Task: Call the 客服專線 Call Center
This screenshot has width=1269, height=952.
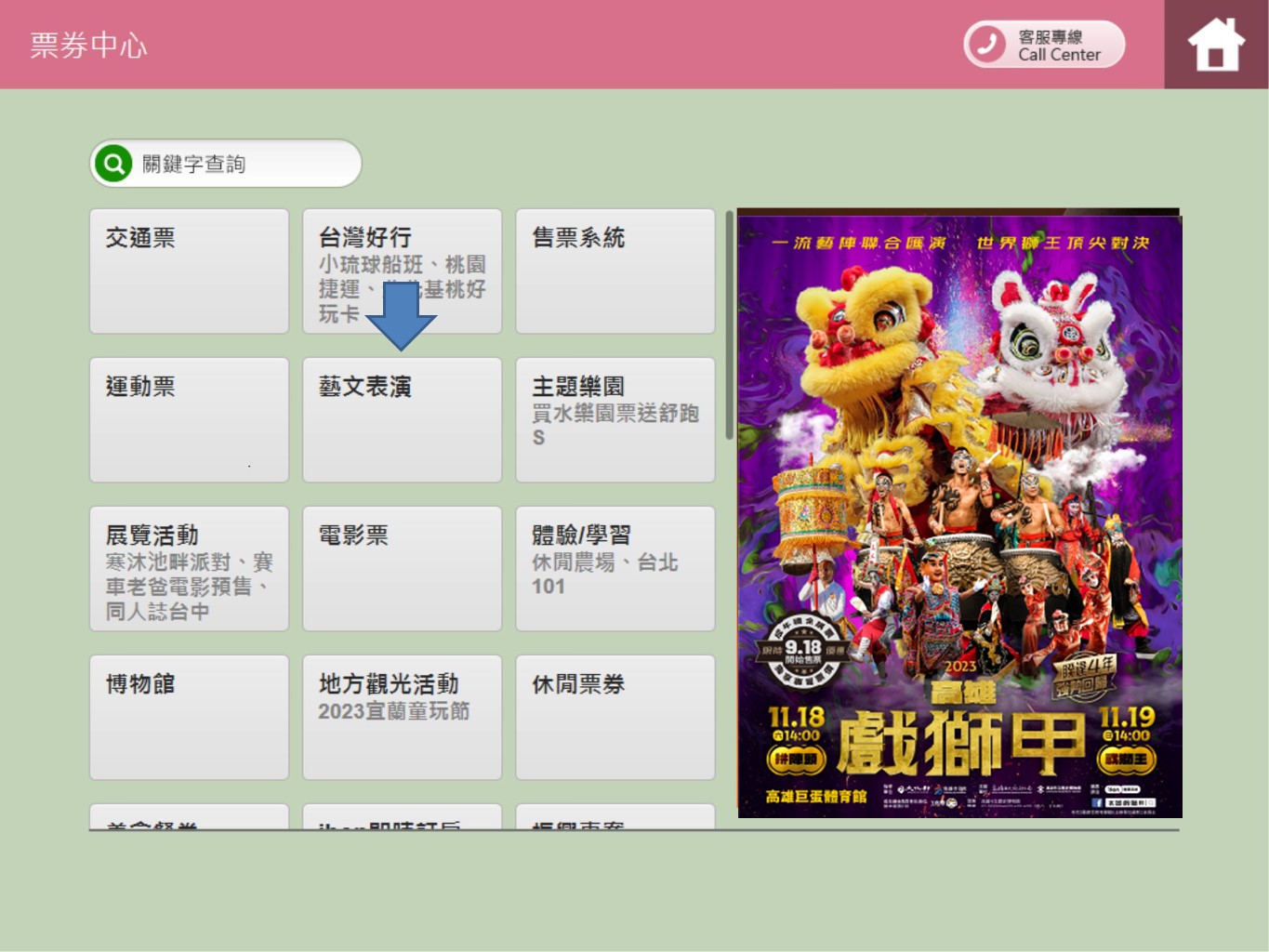Action: pyautogui.click(x=1044, y=45)
